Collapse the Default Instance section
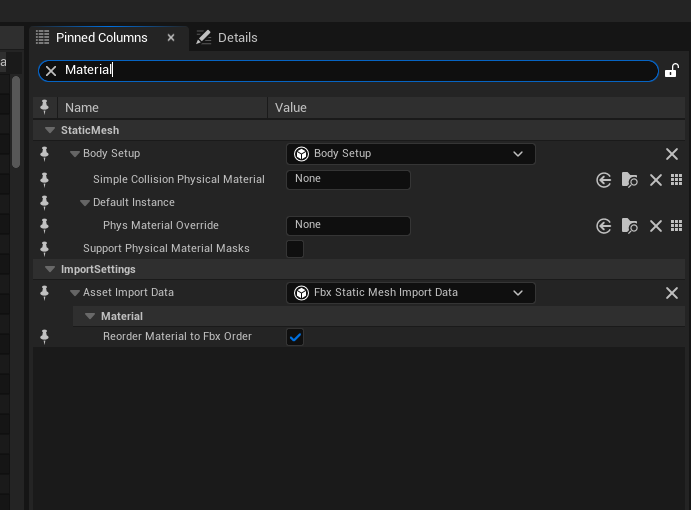691x510 pixels. pos(86,203)
